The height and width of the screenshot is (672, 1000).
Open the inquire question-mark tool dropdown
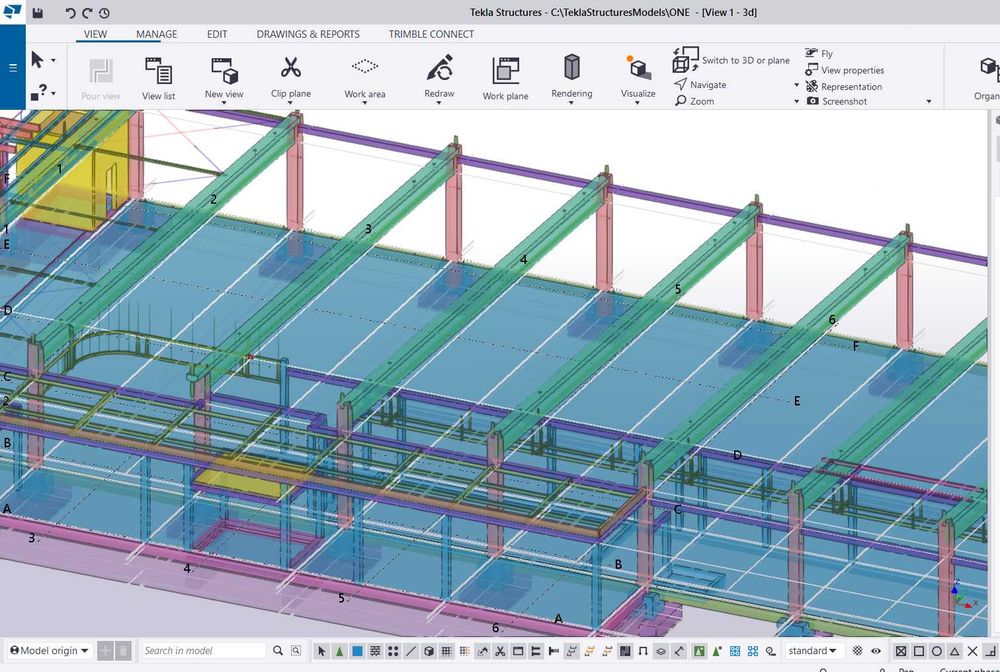click(53, 93)
